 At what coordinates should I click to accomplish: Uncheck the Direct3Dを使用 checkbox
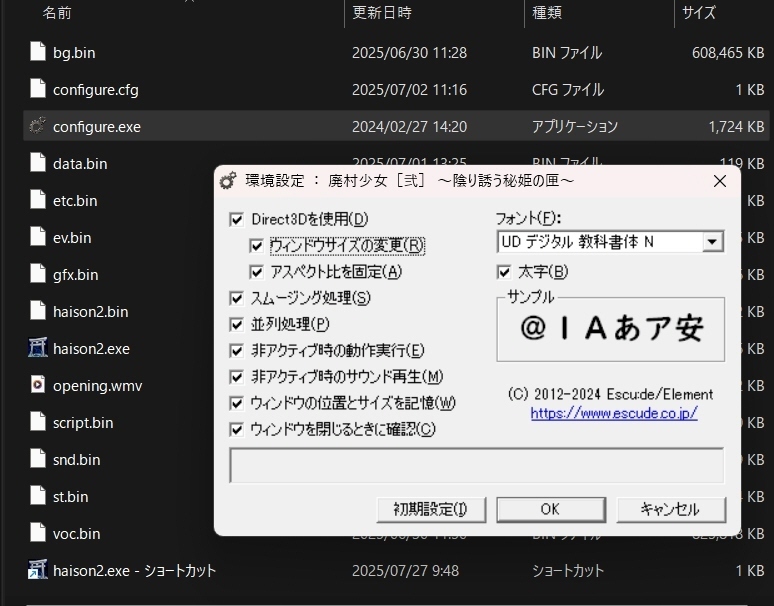click(237, 219)
